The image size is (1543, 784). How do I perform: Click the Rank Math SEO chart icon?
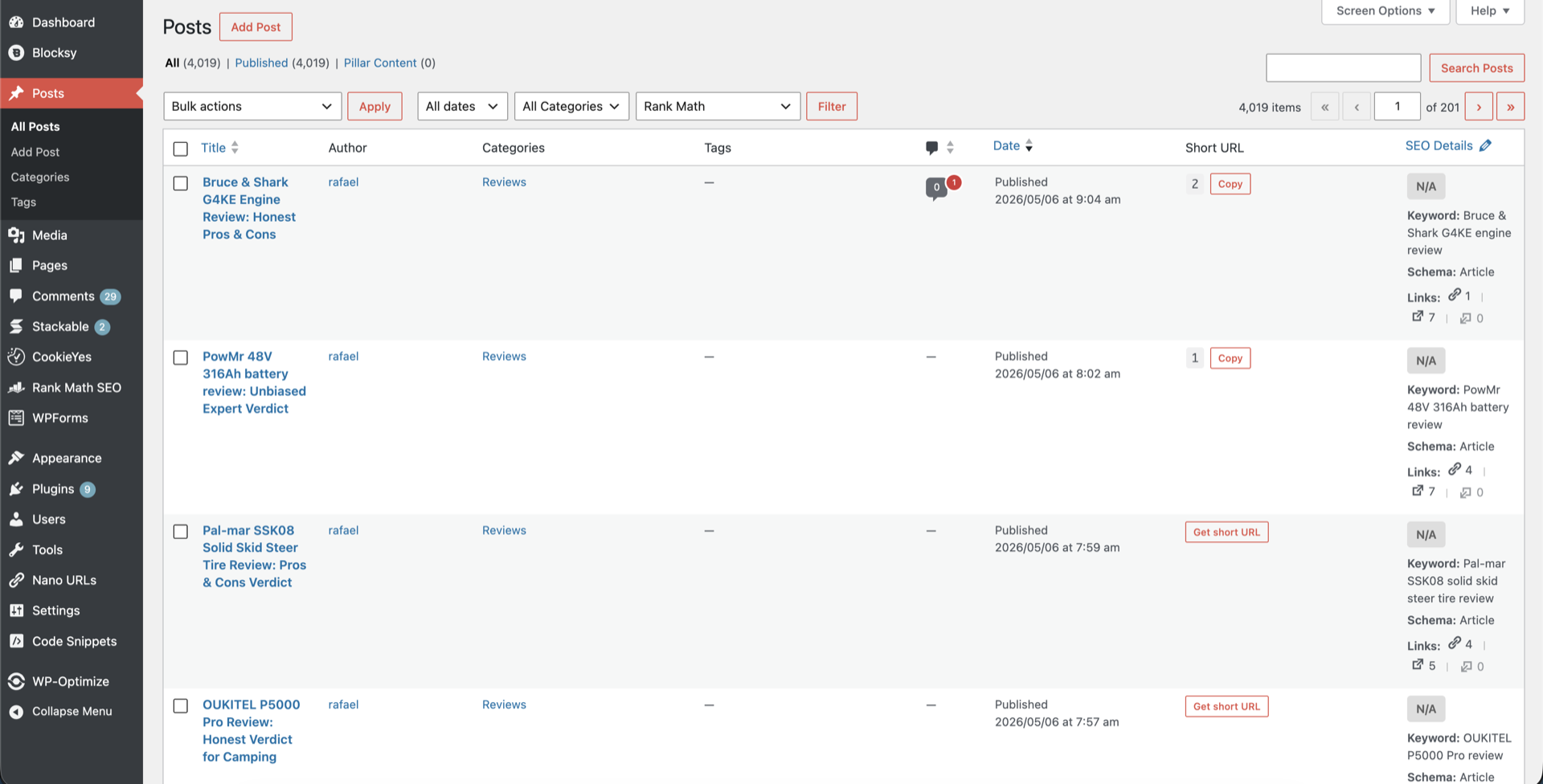tap(16, 387)
